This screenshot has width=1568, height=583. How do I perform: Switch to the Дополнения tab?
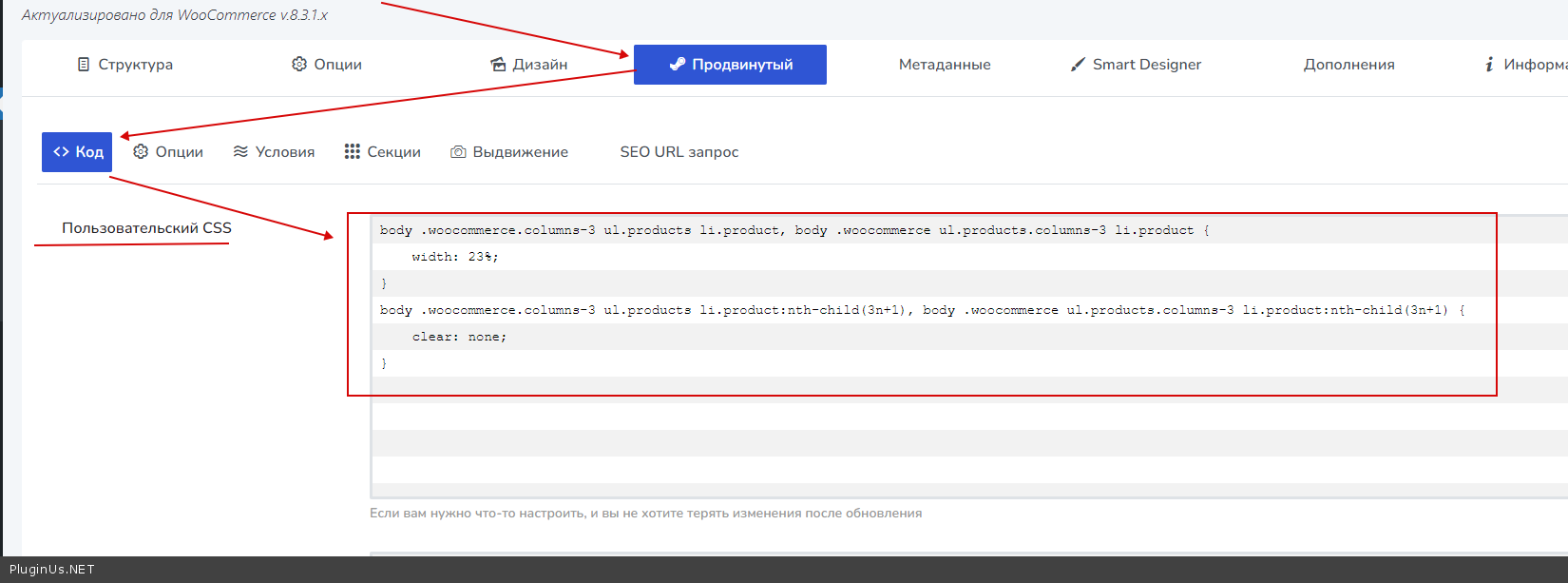(1348, 65)
